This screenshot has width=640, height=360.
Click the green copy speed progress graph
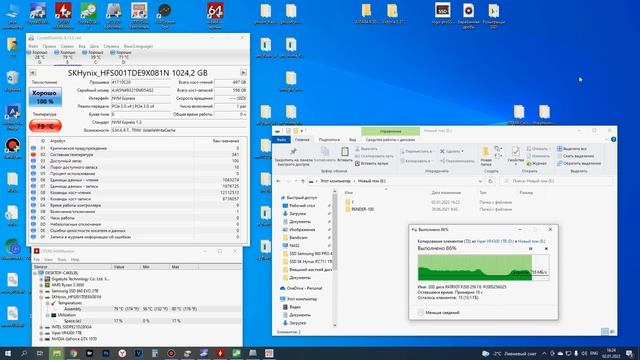click(x=483, y=267)
